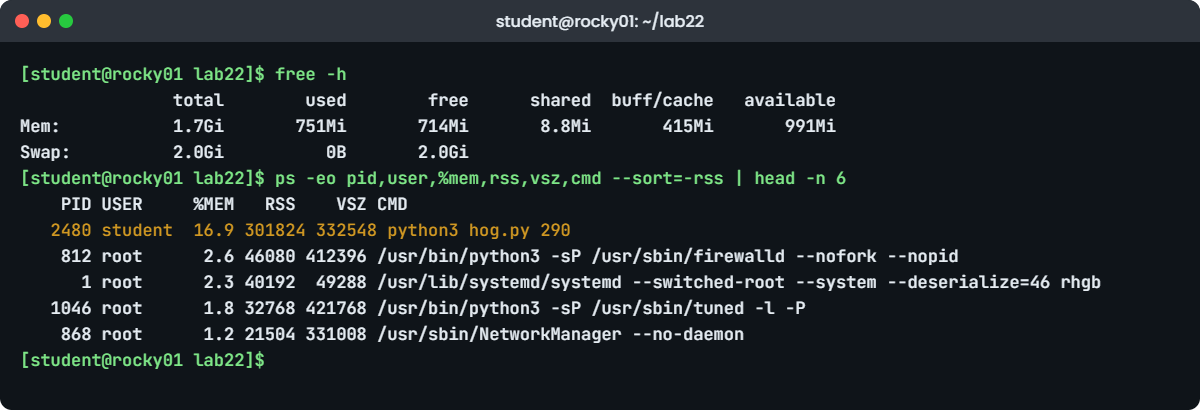Select available memory value 991Mi
1200x410 pixels.
point(810,127)
